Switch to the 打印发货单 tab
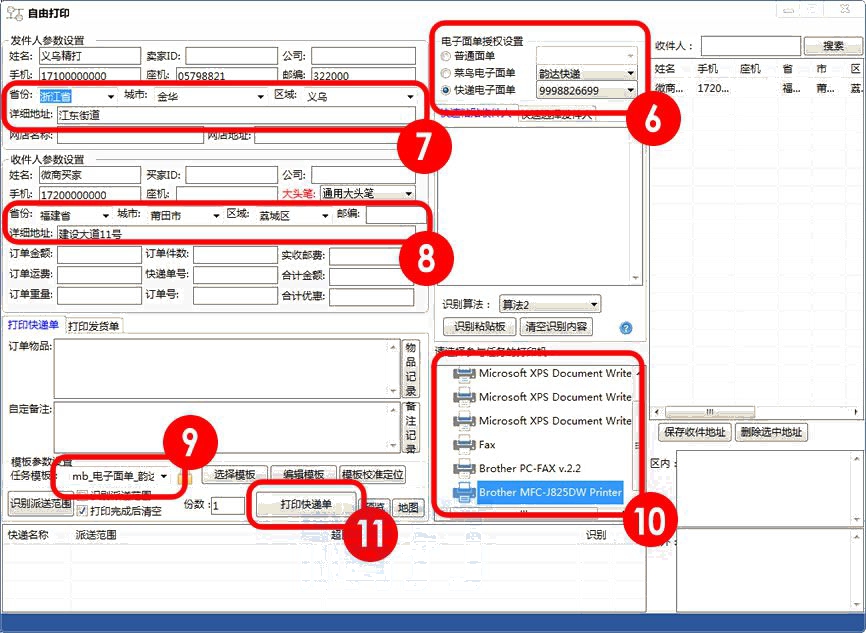 click(93, 325)
